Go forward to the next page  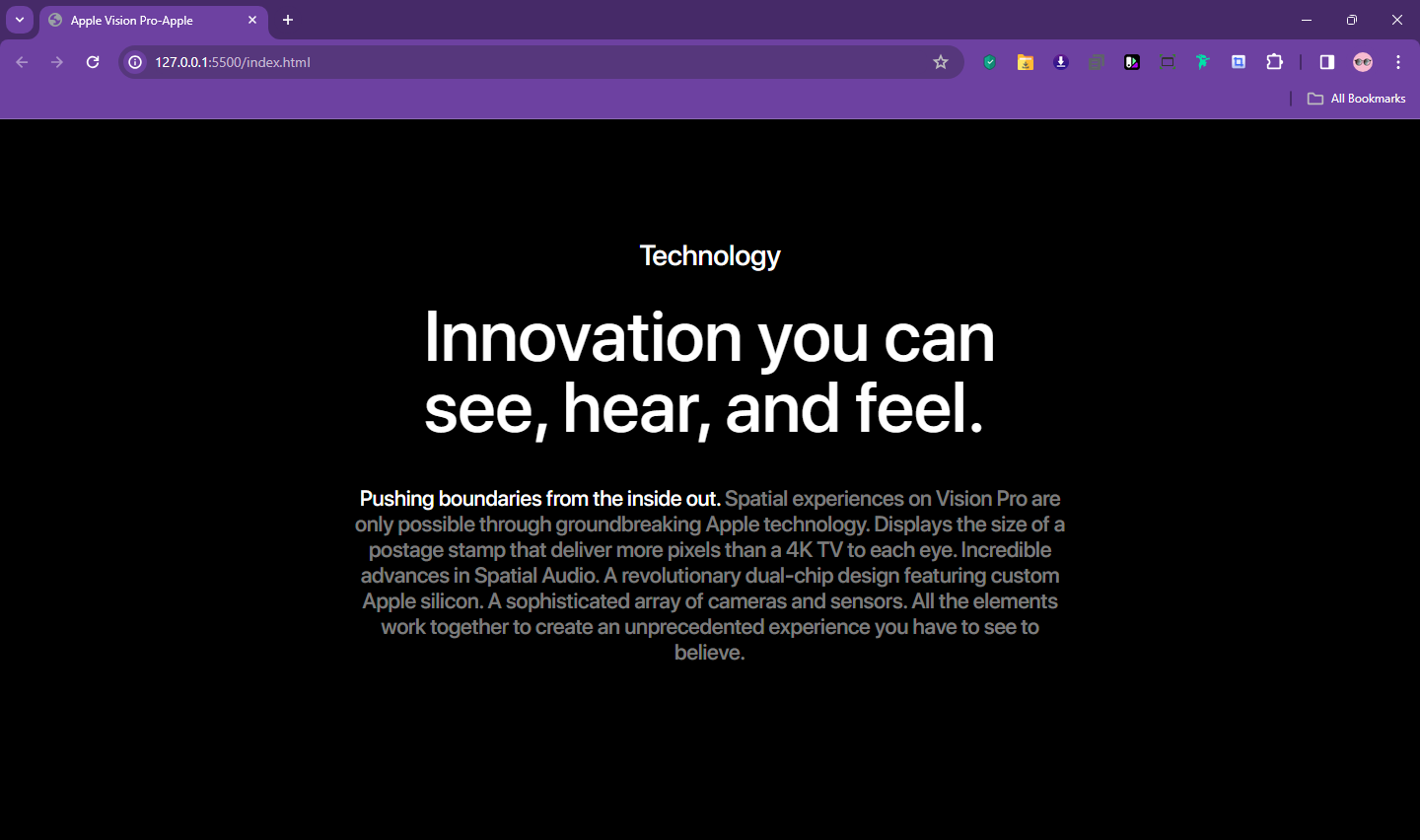[x=57, y=62]
